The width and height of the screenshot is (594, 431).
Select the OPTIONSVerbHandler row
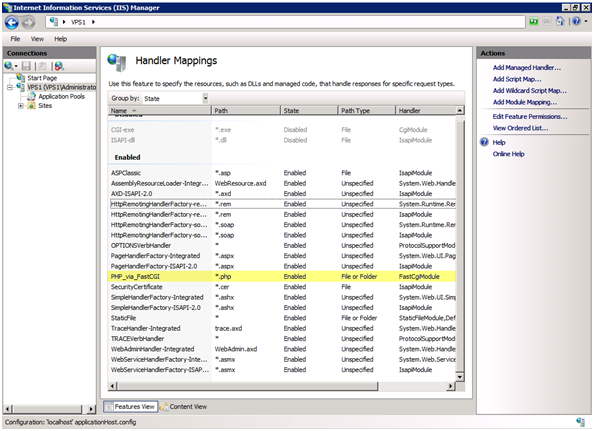pos(283,245)
